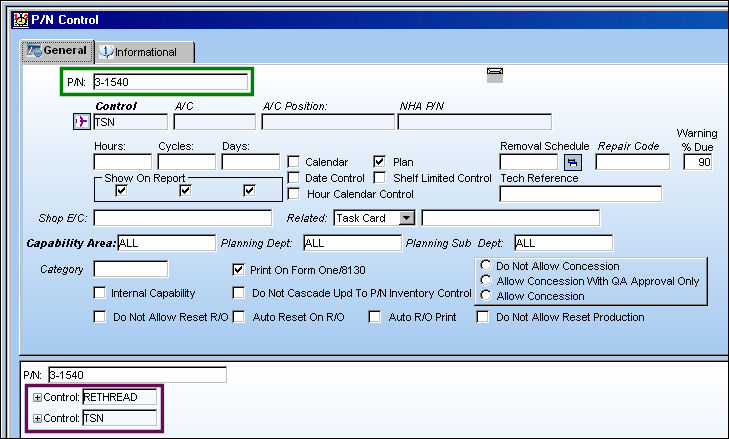Uncheck Print On Form One/8130
This screenshot has height=439, width=729.
239,270
